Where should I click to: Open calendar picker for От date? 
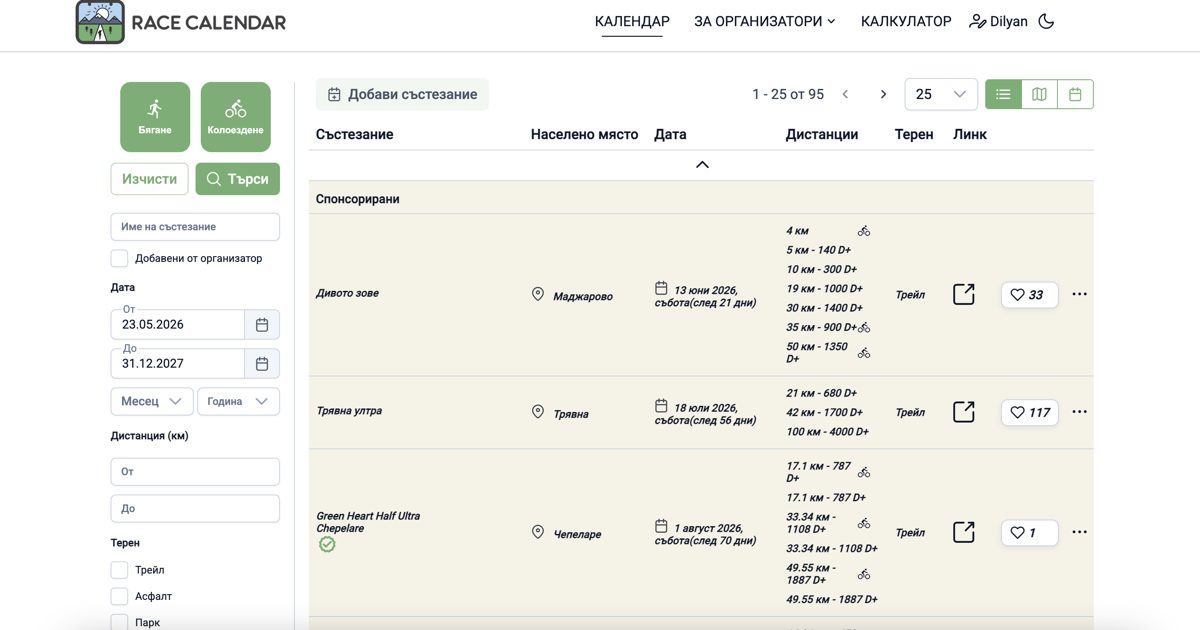(262, 325)
